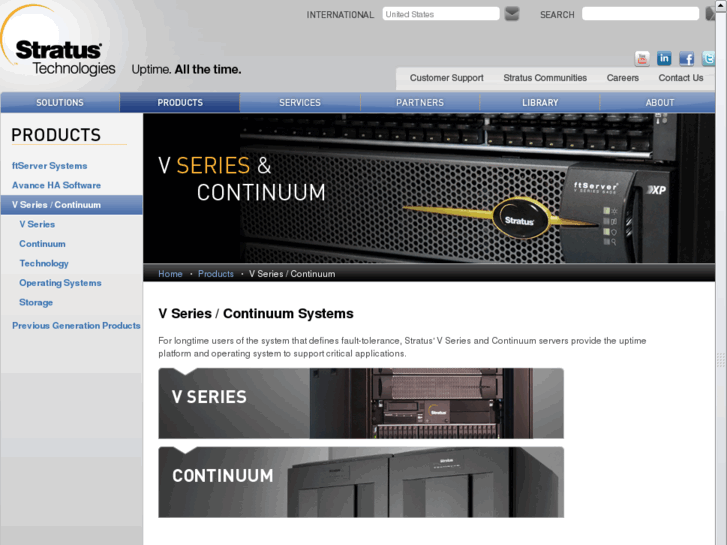
Task: Click the search submit arrow button
Action: (x=710, y=14)
